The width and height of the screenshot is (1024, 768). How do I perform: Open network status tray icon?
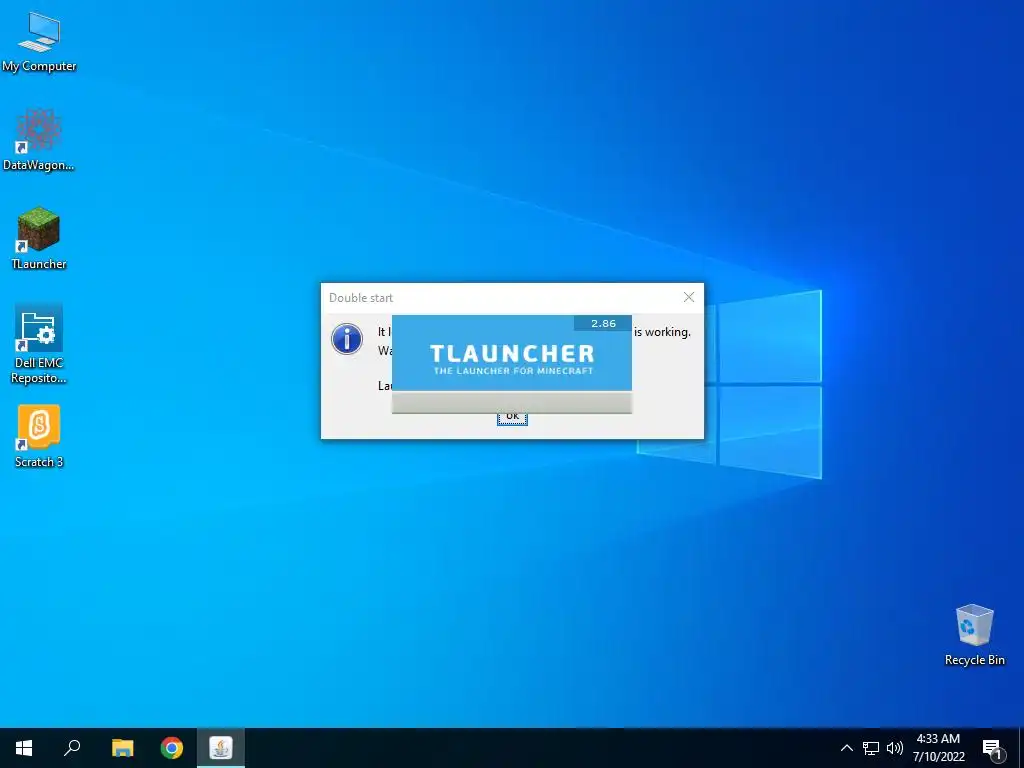pyautogui.click(x=871, y=748)
